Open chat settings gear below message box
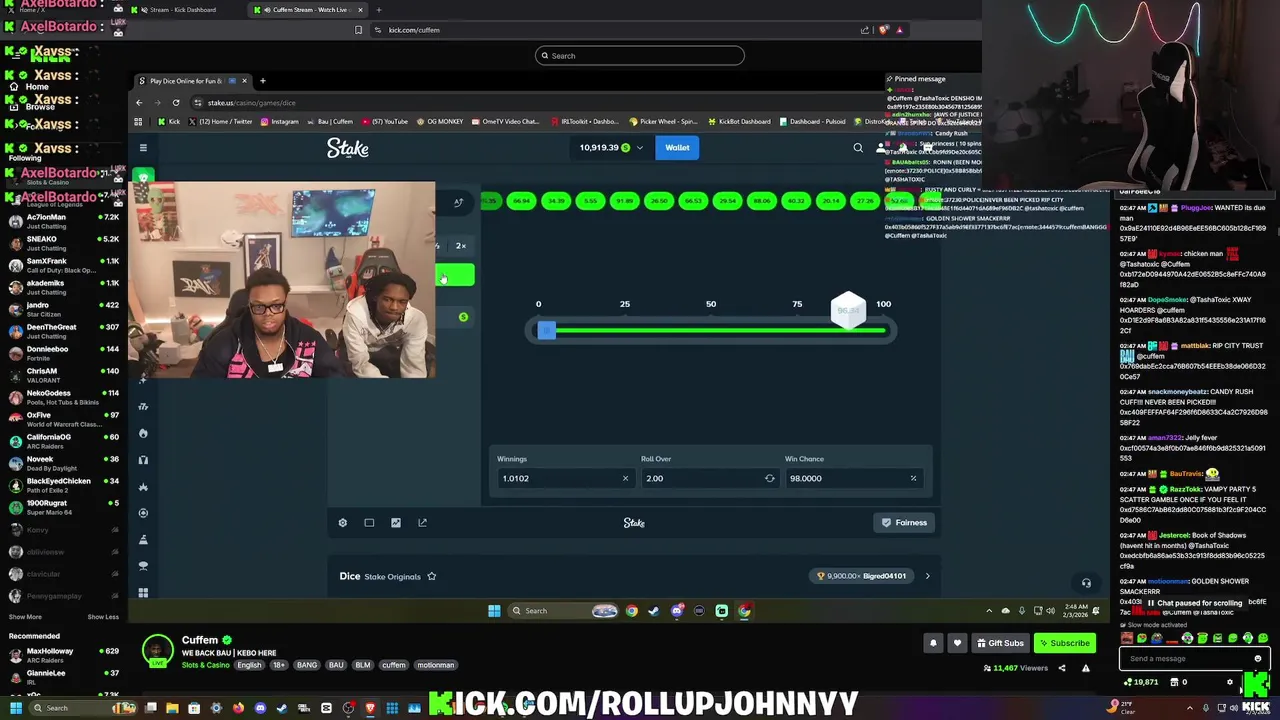 [1230, 682]
